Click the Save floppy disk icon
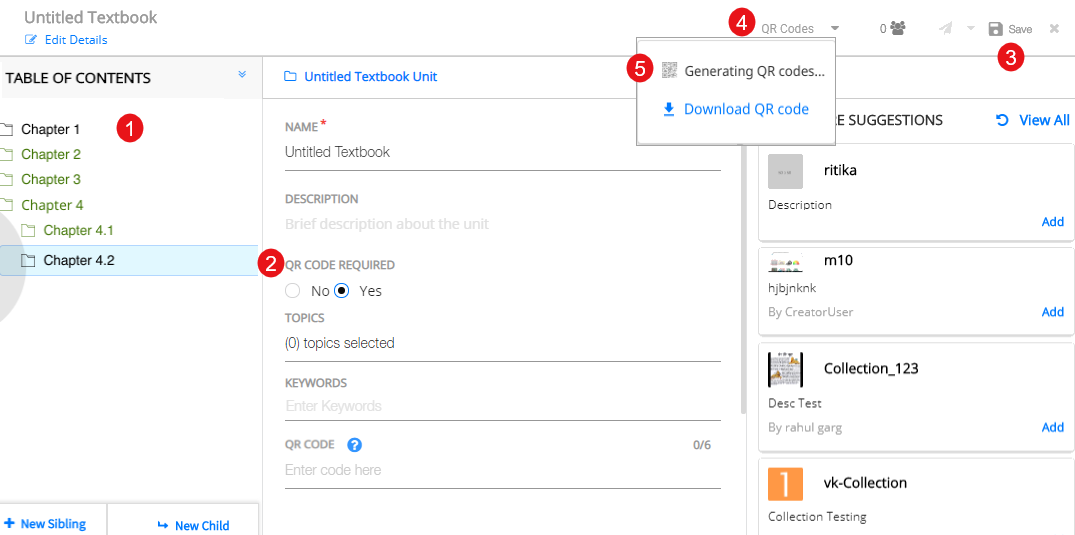1075x535 pixels. coord(995,29)
